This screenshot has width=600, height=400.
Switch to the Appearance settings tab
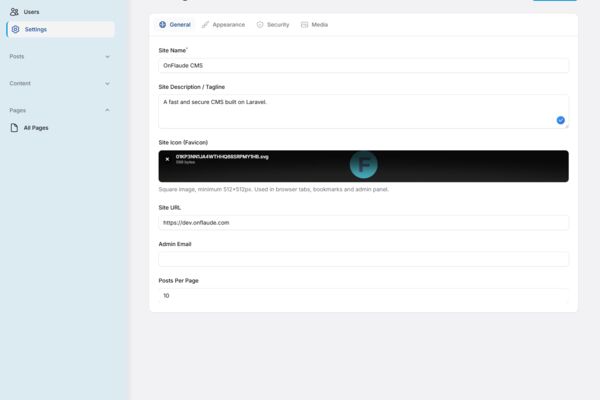[x=223, y=24]
